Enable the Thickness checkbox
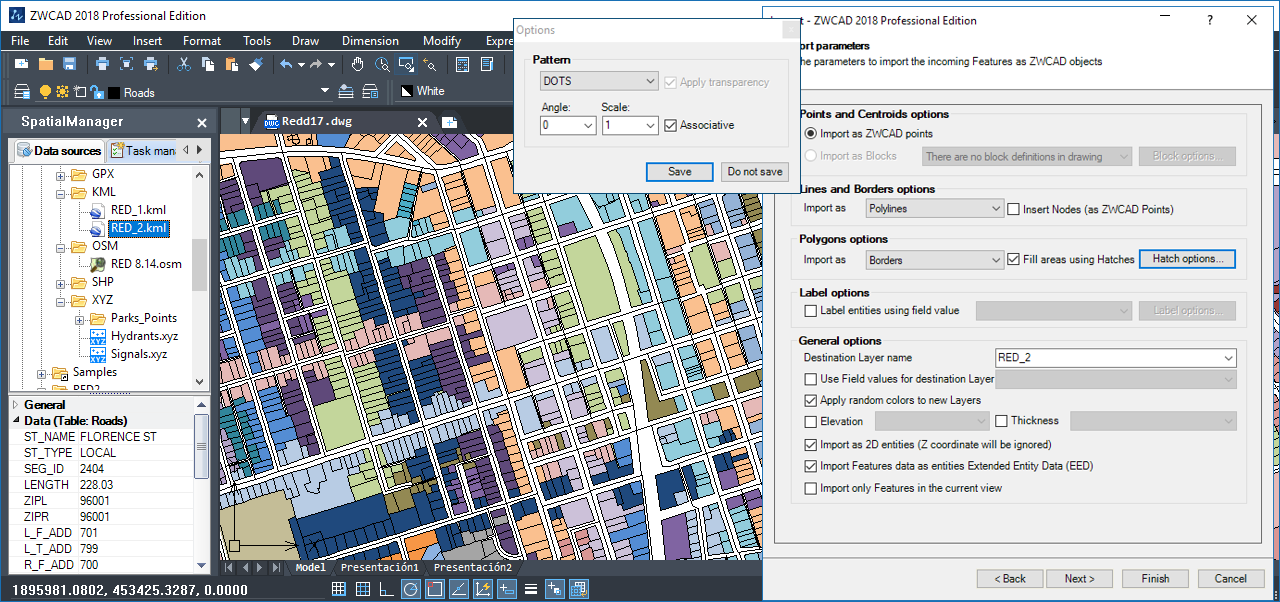 1001,422
